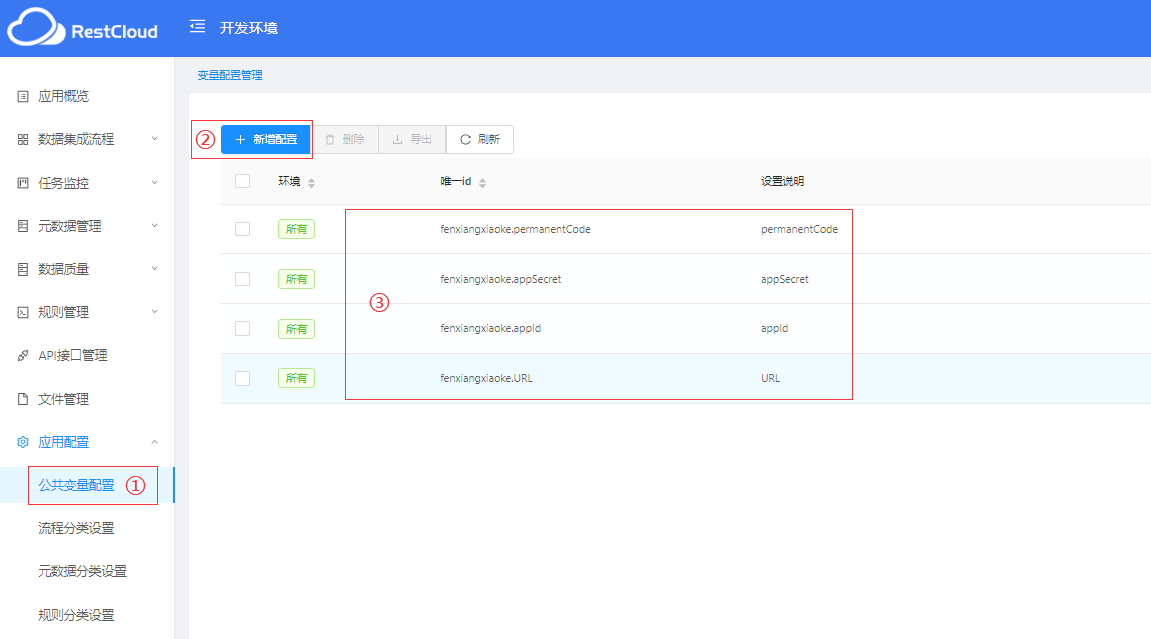Click the 应用配置 gear icon
The width and height of the screenshot is (1151, 639).
[x=23, y=442]
